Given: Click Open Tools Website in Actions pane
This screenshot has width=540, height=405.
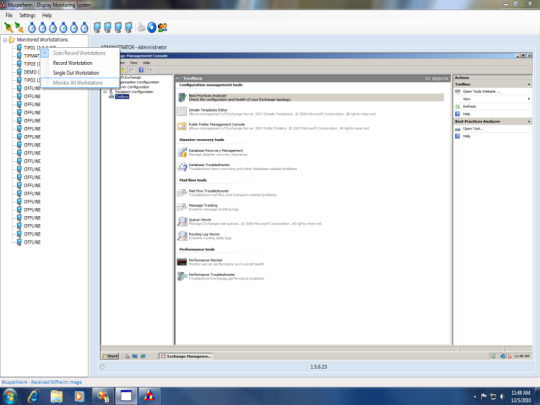Looking at the screenshot, I should [x=481, y=92].
